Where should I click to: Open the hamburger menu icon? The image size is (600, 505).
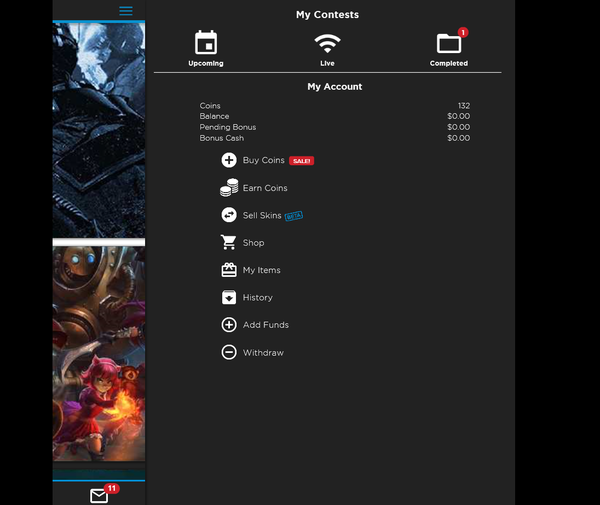click(x=126, y=11)
